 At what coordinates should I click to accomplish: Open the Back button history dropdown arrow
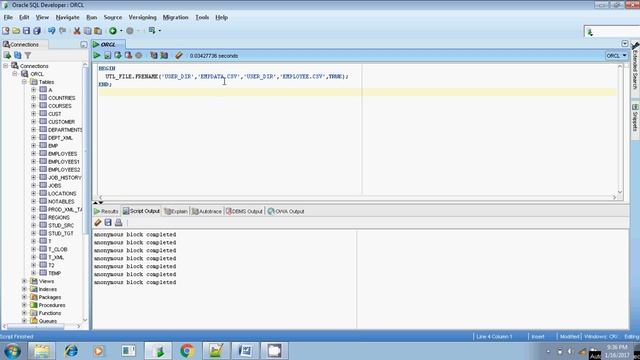pos(121,31)
